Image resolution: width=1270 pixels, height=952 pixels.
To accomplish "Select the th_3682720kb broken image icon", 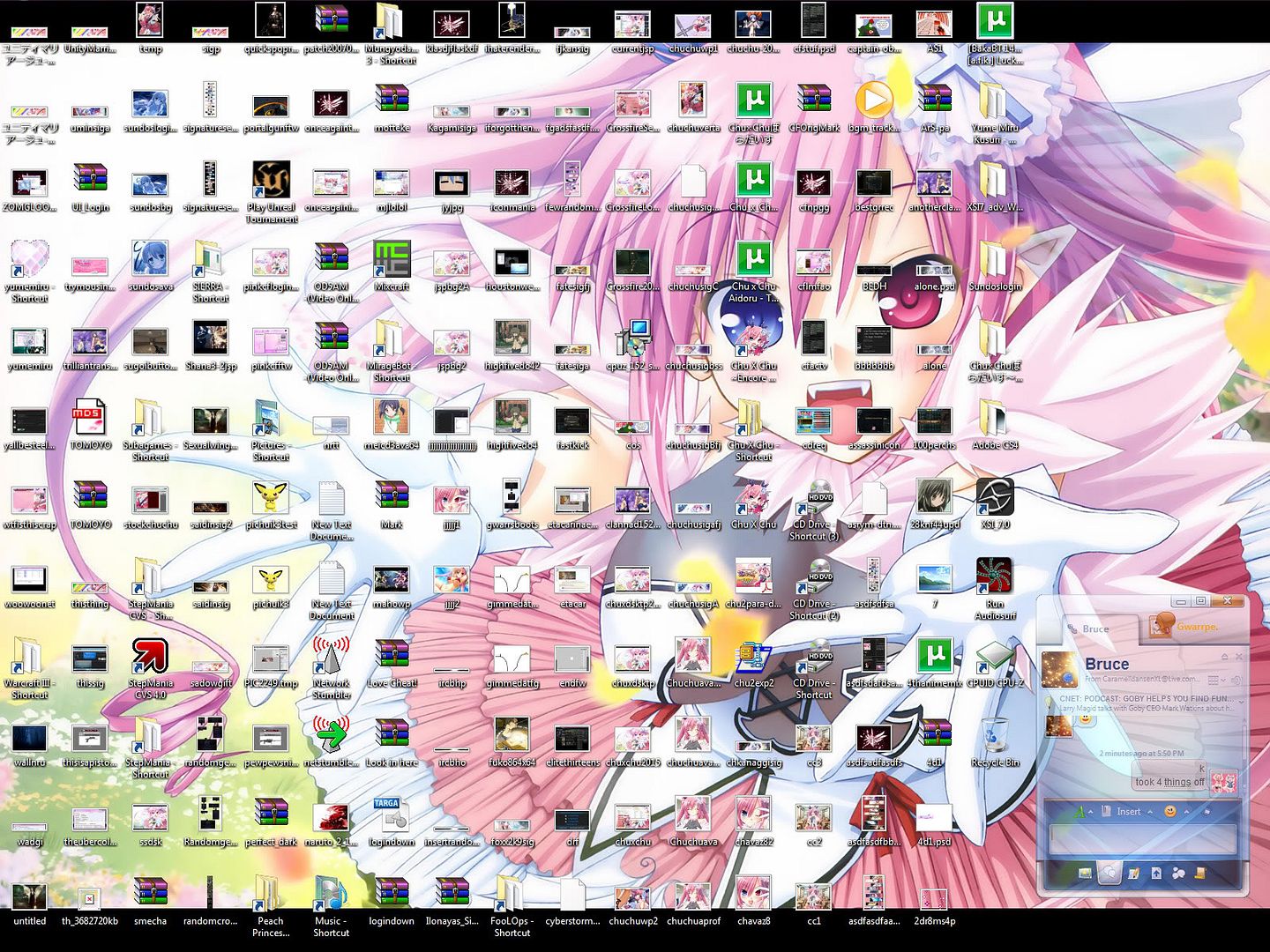I will (x=90, y=897).
